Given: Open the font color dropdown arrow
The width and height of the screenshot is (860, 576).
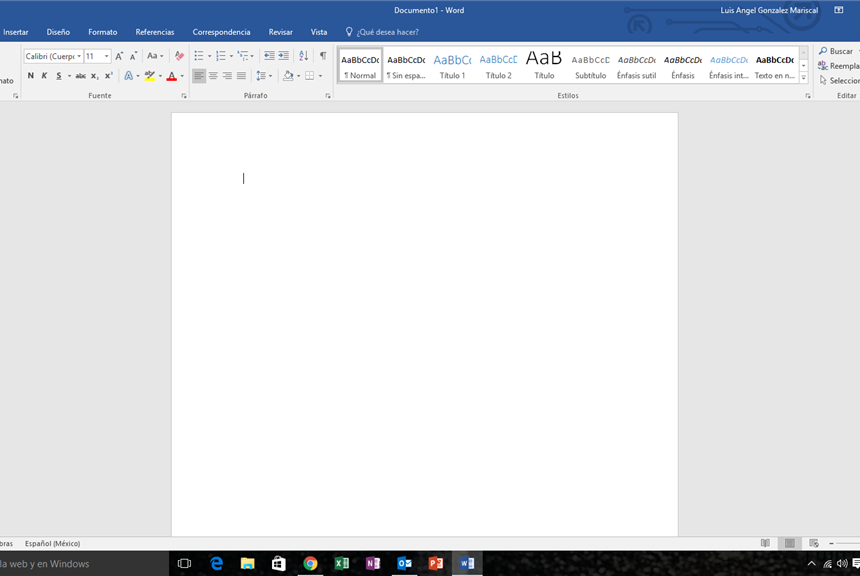Looking at the screenshot, I should pos(182,76).
